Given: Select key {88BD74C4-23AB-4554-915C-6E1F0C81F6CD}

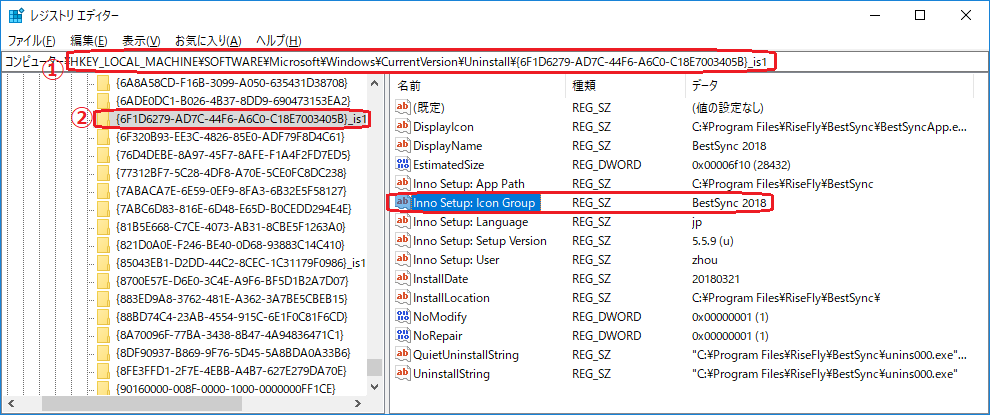Looking at the screenshot, I should pos(232,316).
